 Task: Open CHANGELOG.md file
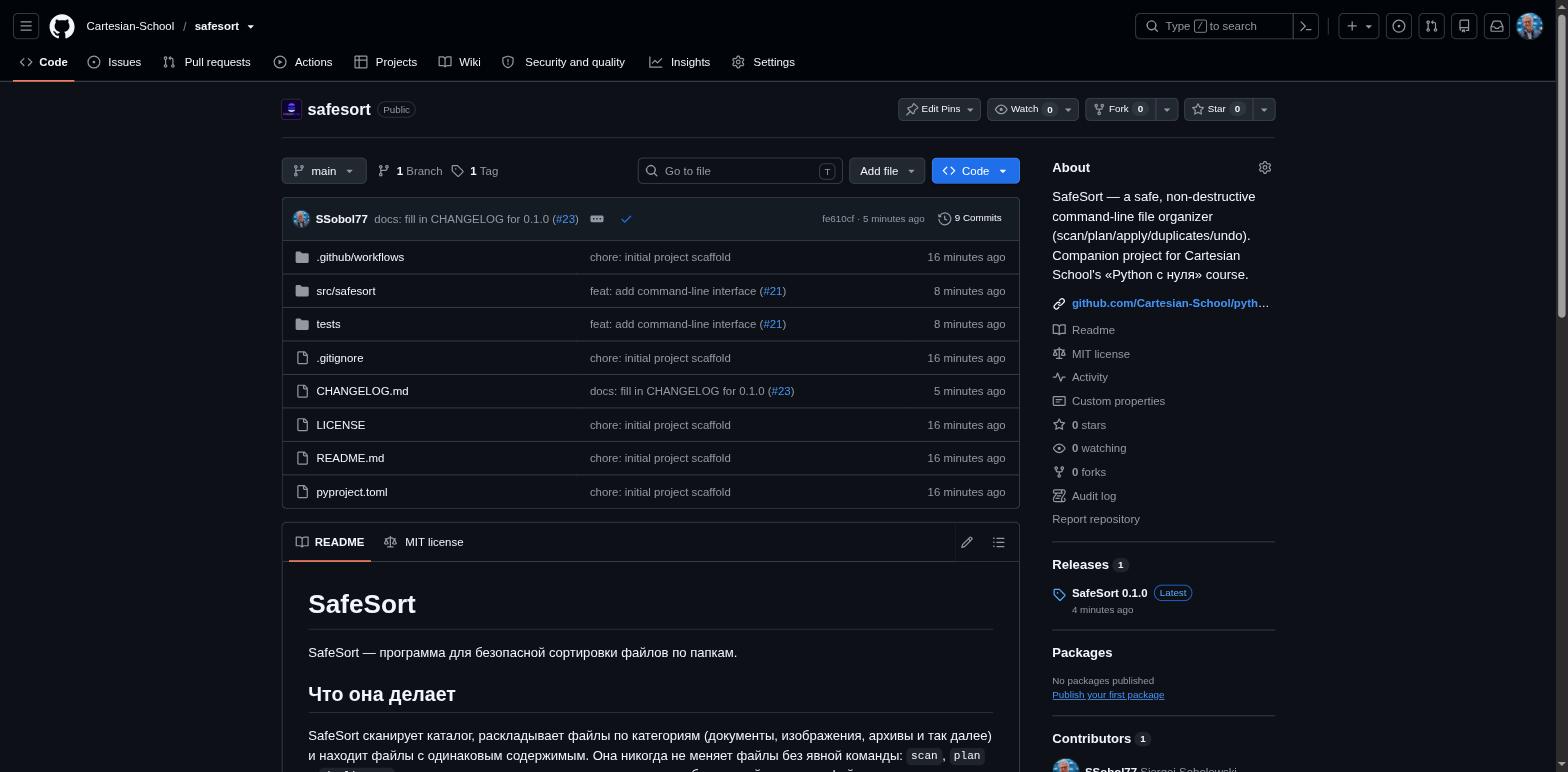pyautogui.click(x=362, y=391)
